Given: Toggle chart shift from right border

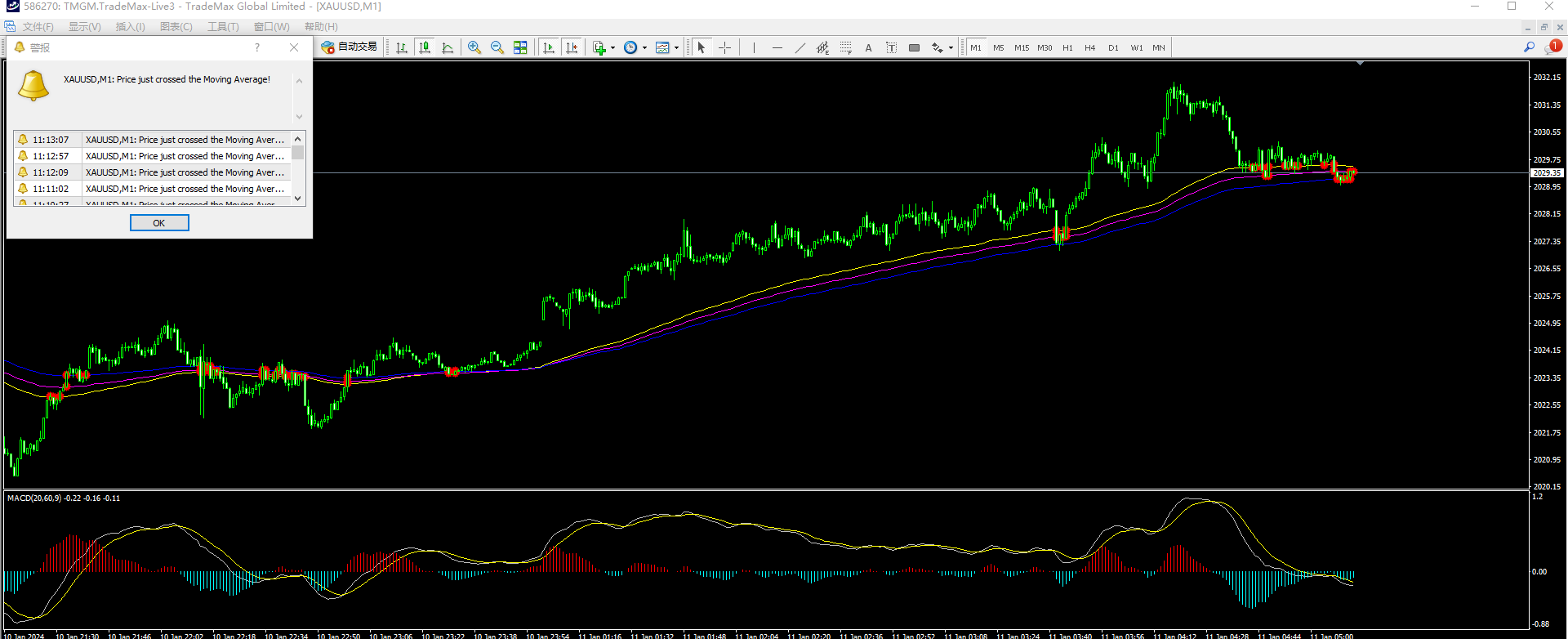Looking at the screenshot, I should (572, 47).
